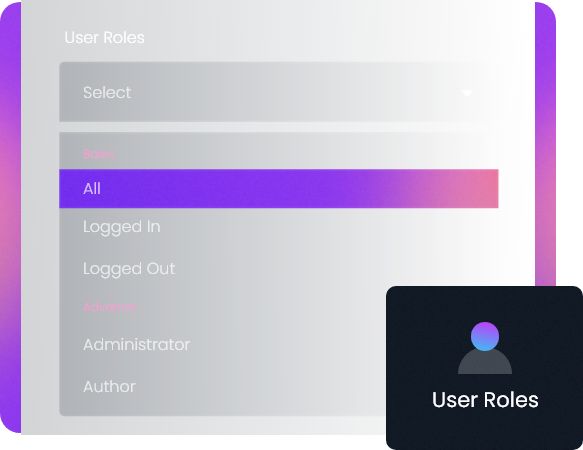Click the pink Advance group header
This screenshot has height=450, width=583.
click(109, 307)
